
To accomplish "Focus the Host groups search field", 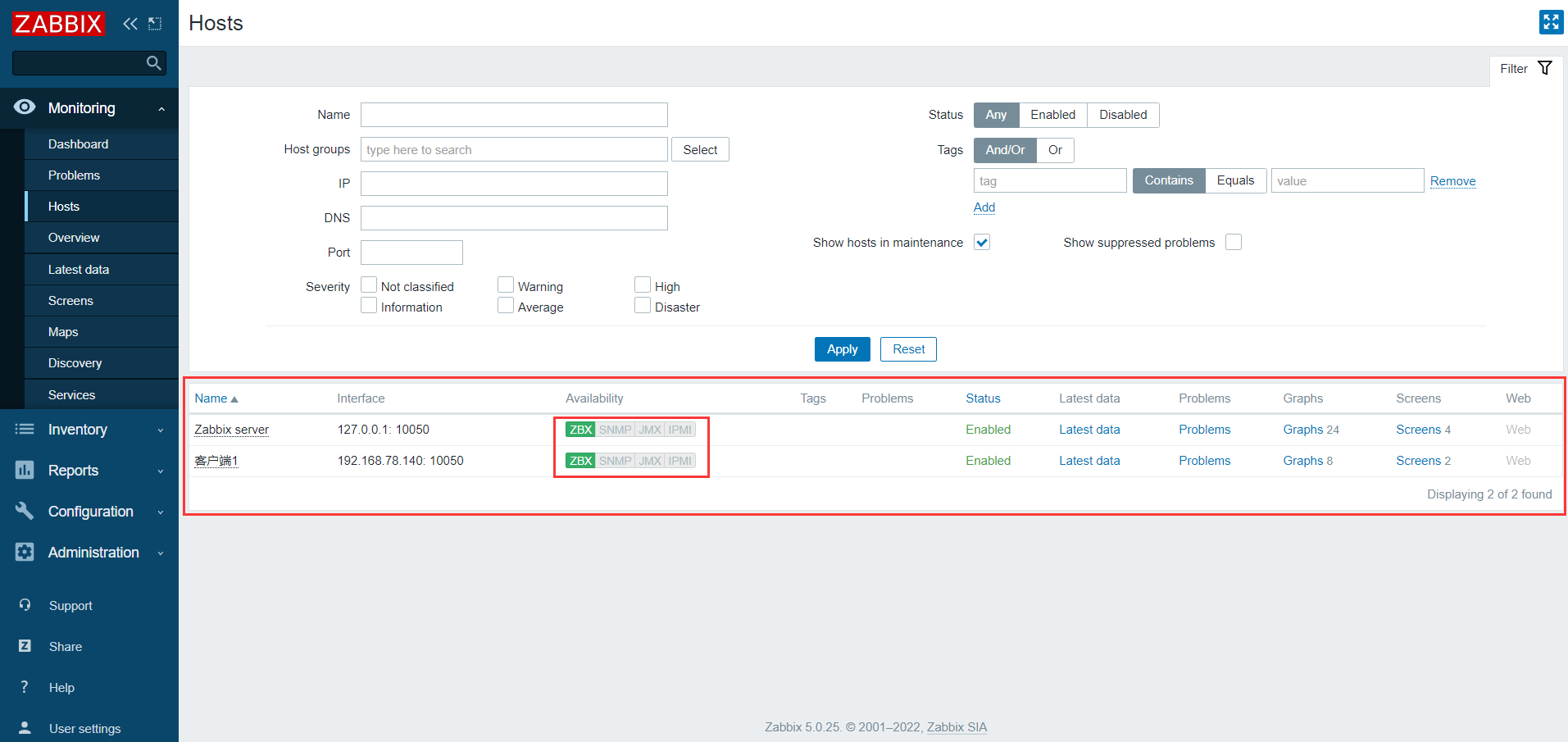I will pos(514,149).
